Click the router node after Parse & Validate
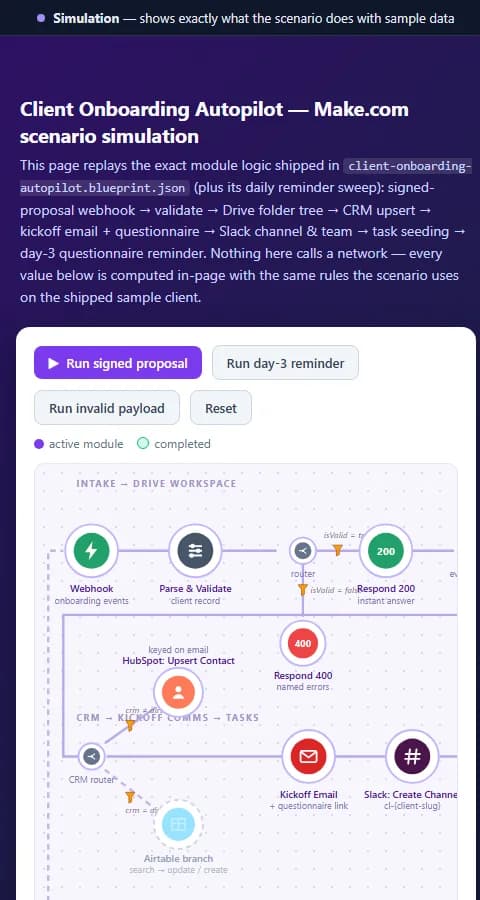This screenshot has width=480, height=900. [x=303, y=552]
